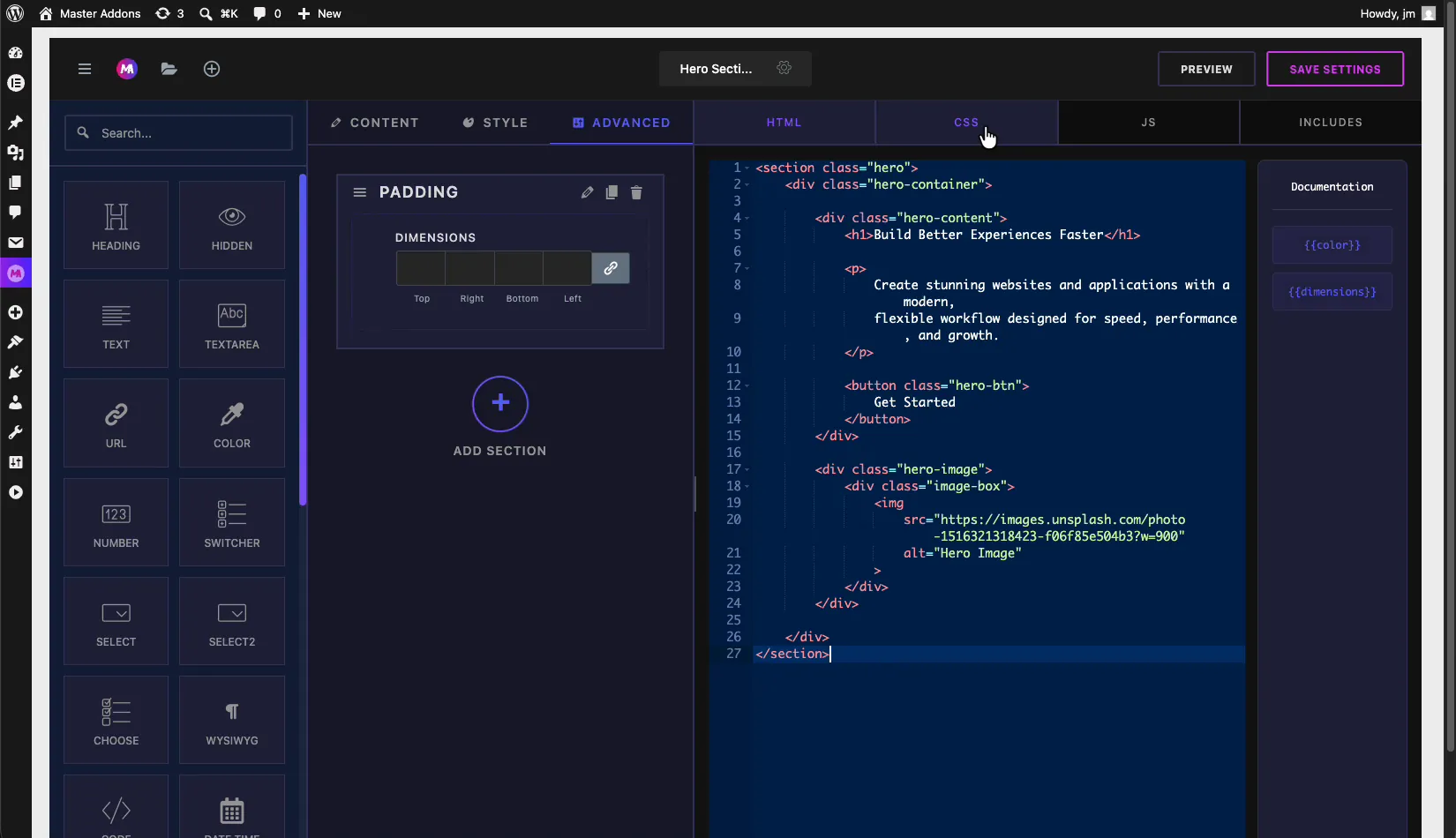The image size is (1456, 838).
Task: Add the CHOOSE control
Action: [x=116, y=720]
